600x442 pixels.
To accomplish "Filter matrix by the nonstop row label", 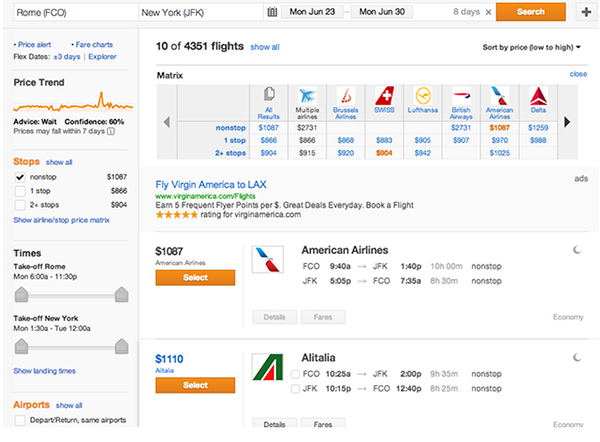I will tap(230, 128).
